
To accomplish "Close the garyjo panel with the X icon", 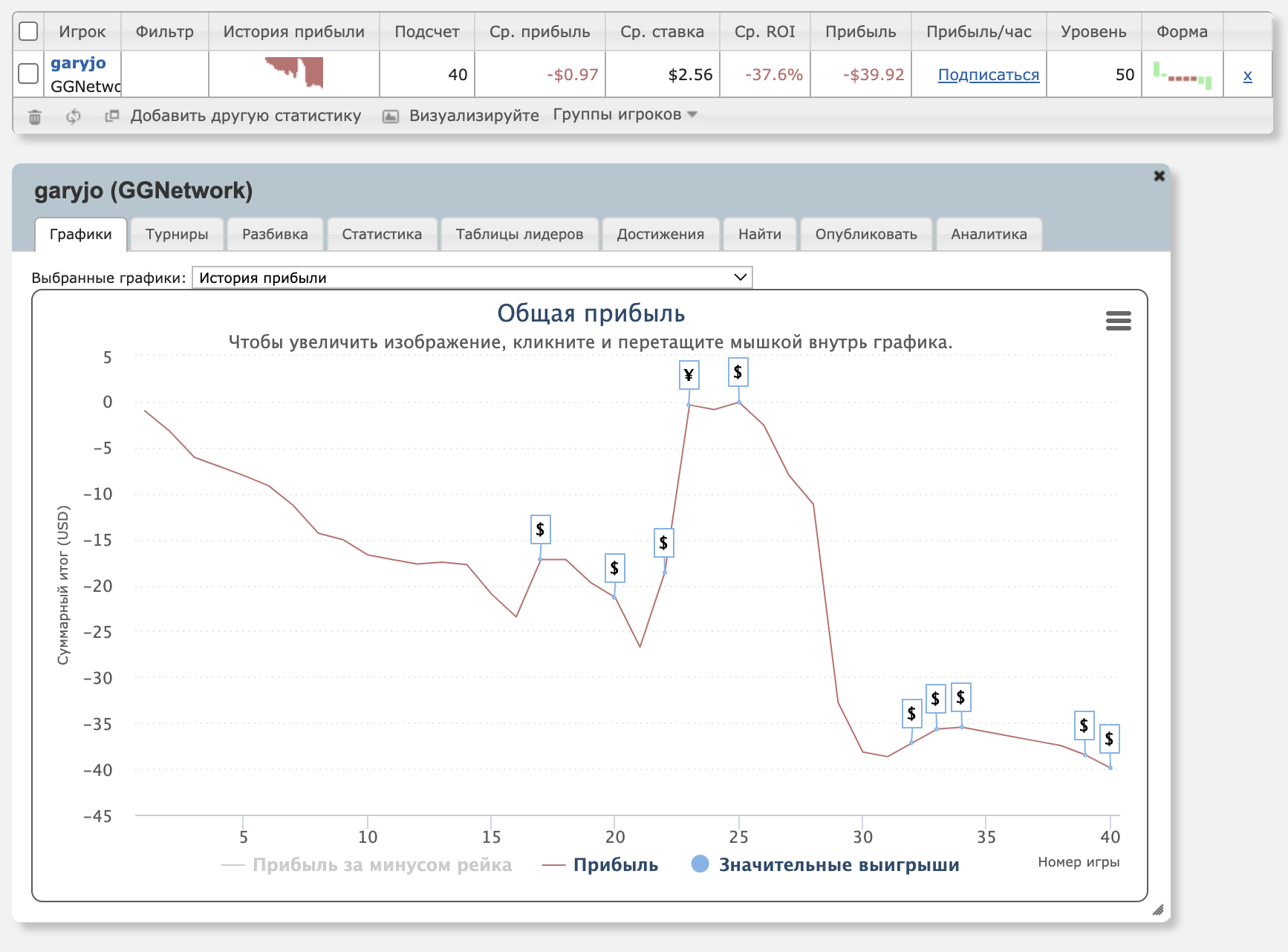I will (1159, 176).
